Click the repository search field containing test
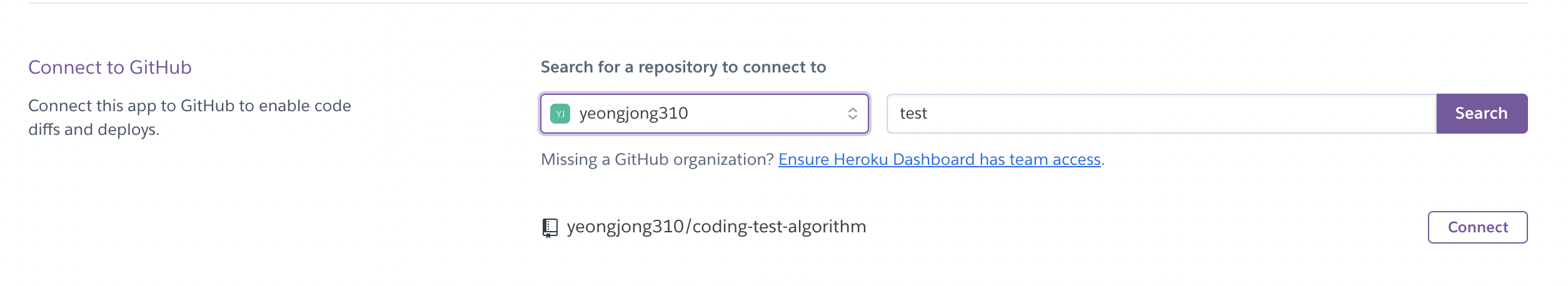 [x=1063, y=114]
